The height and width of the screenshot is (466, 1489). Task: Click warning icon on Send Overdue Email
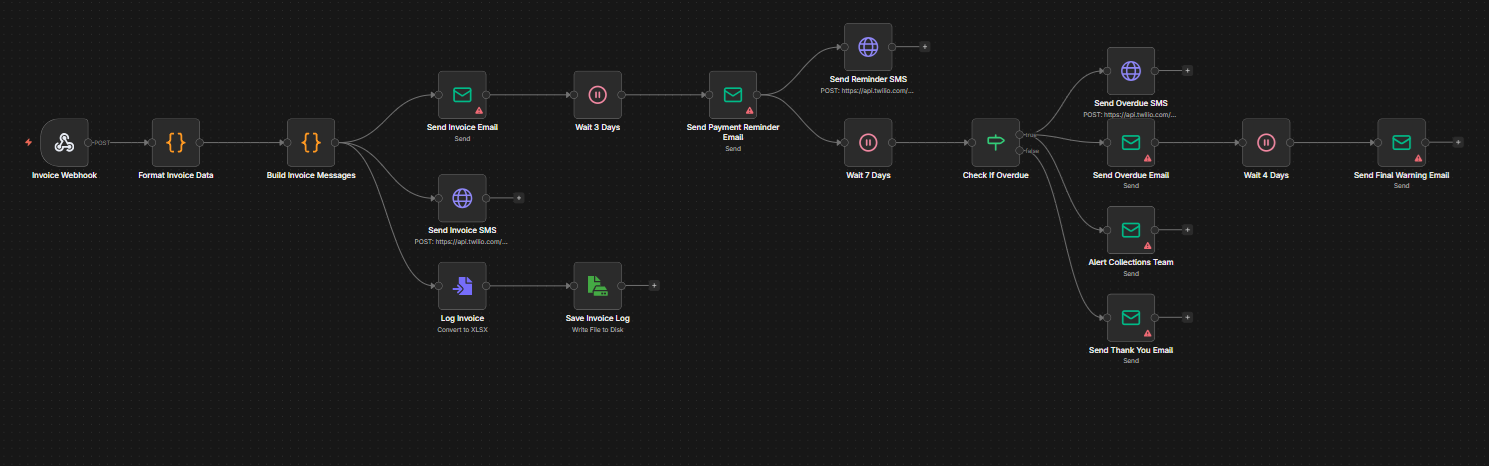[x=1148, y=158]
